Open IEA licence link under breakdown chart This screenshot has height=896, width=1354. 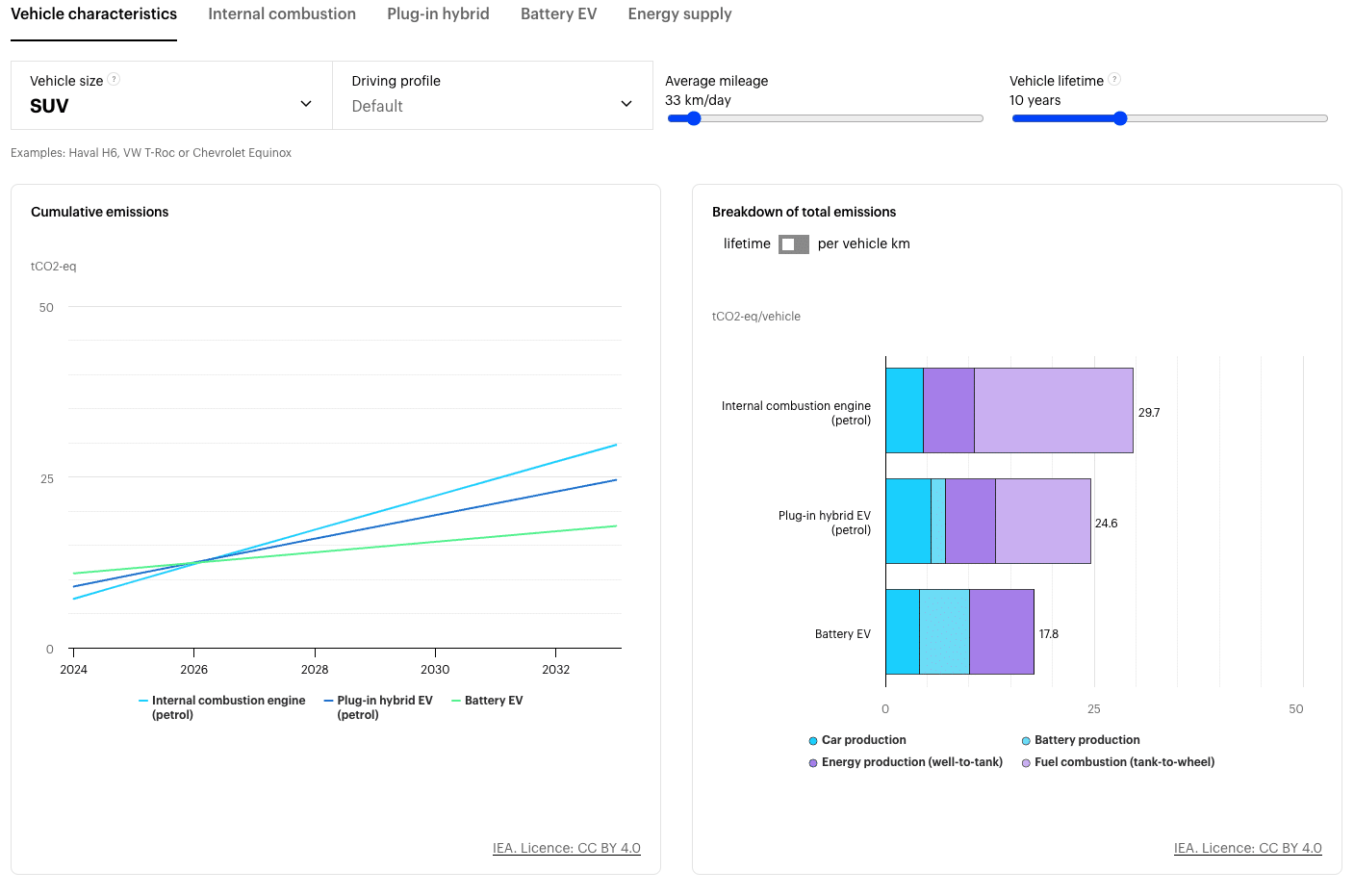[1247, 848]
